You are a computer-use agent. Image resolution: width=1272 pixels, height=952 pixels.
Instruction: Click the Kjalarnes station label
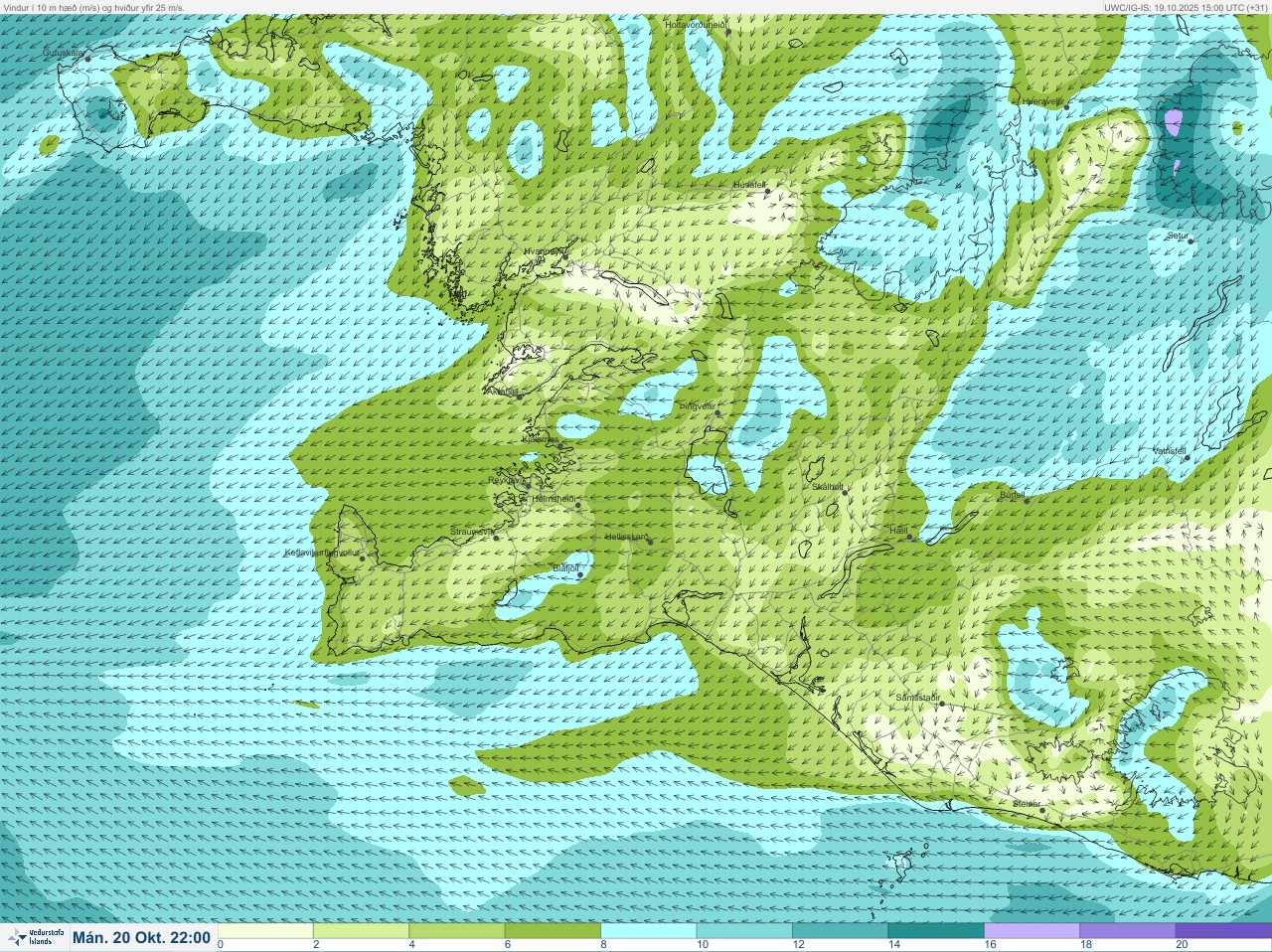[541, 439]
